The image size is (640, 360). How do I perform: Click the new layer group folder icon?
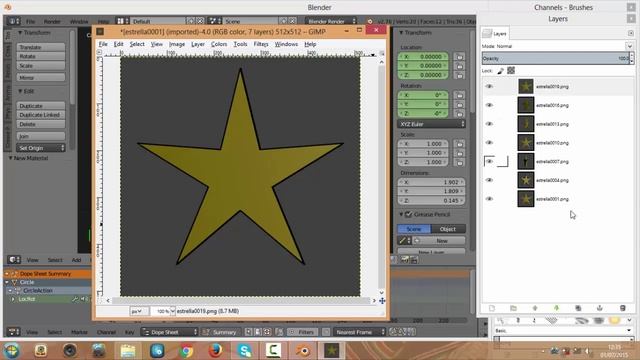(x=513, y=308)
